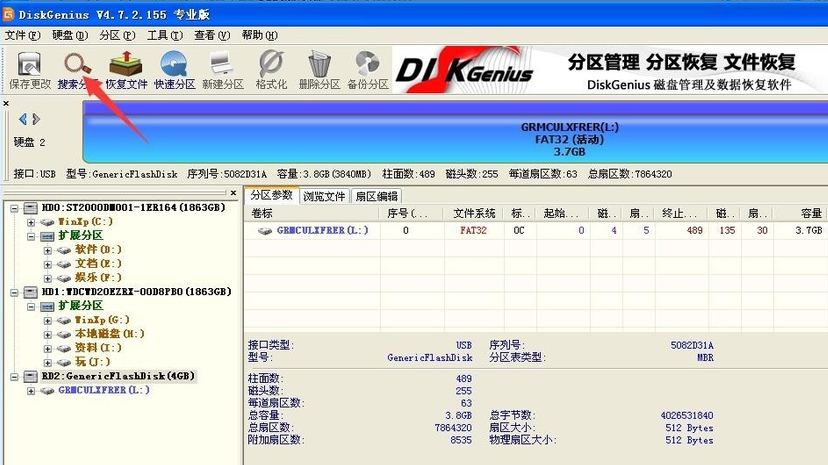Viewport: 828px width, 465px height.
Task: Expand the GRMCULXFRER (L:) tree node
Action: [31, 391]
